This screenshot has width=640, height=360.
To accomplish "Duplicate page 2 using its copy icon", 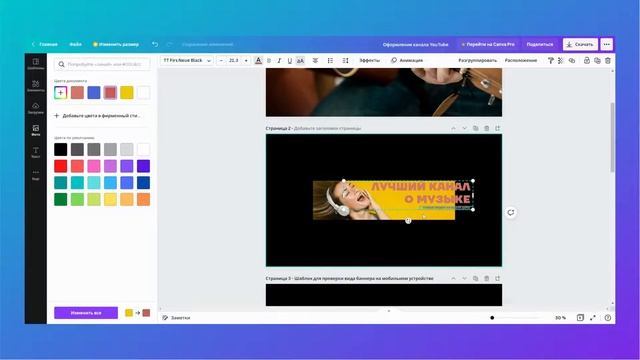I will pos(476,128).
